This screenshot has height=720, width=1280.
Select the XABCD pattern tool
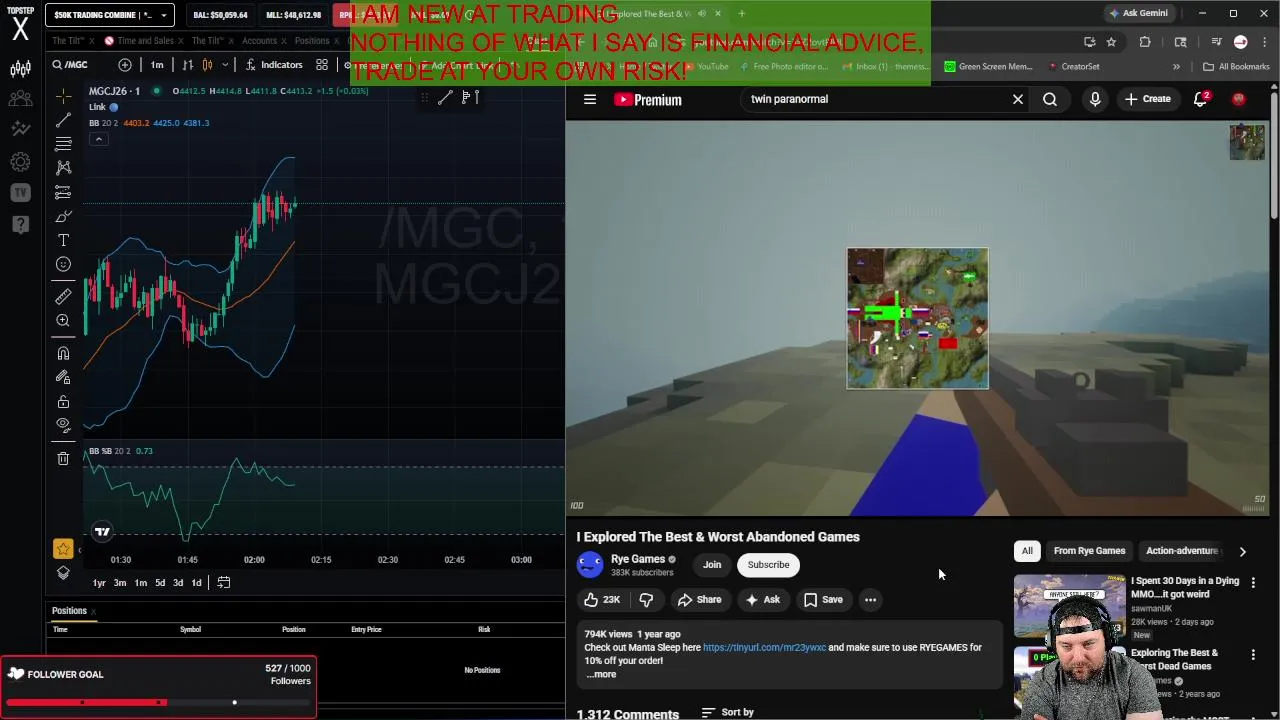point(63,168)
